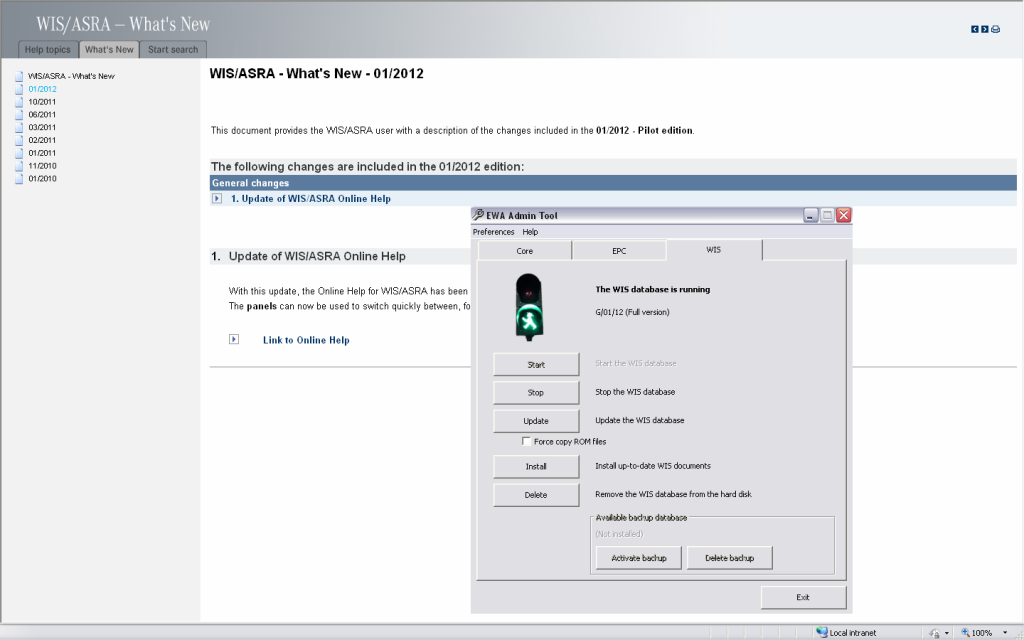This screenshot has width=1024, height=640.
Task: Switch to the EPC tab
Action: coord(619,251)
